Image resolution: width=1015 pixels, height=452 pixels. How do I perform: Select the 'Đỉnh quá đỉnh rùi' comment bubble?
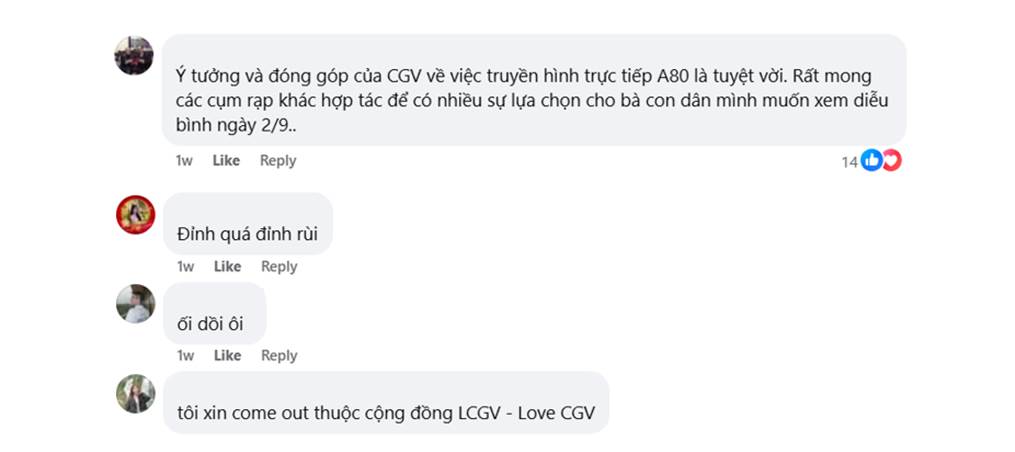tap(247, 223)
